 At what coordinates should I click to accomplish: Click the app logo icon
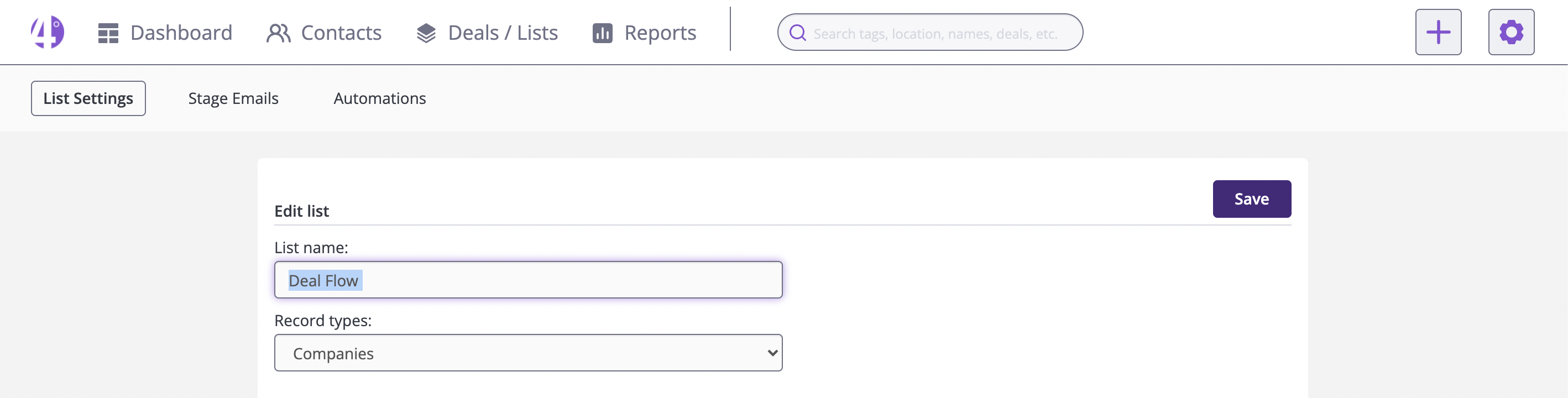48,32
